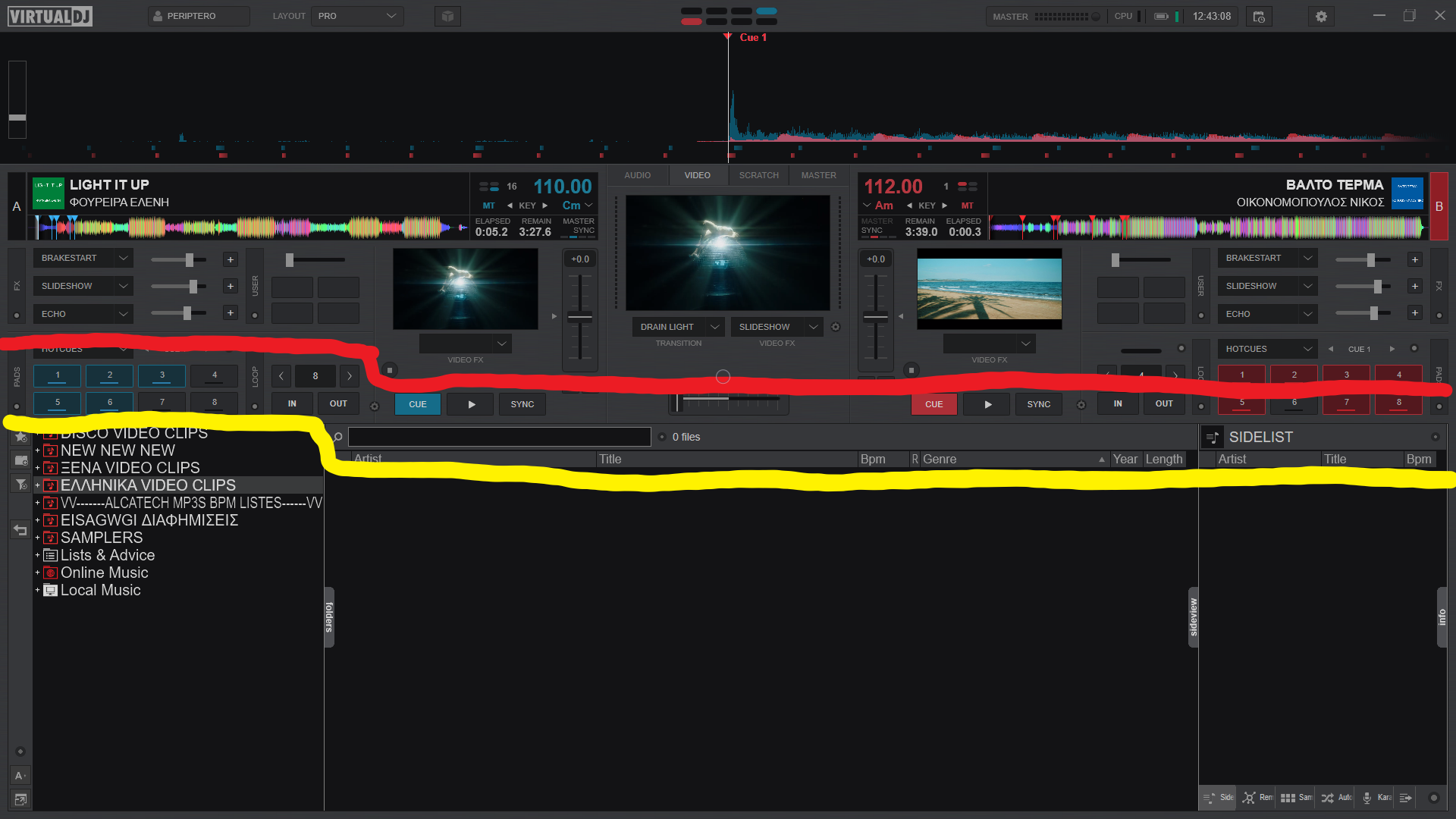Switch to the MASTER mixer tab
Viewport: 1456px width, 819px height.
click(819, 175)
